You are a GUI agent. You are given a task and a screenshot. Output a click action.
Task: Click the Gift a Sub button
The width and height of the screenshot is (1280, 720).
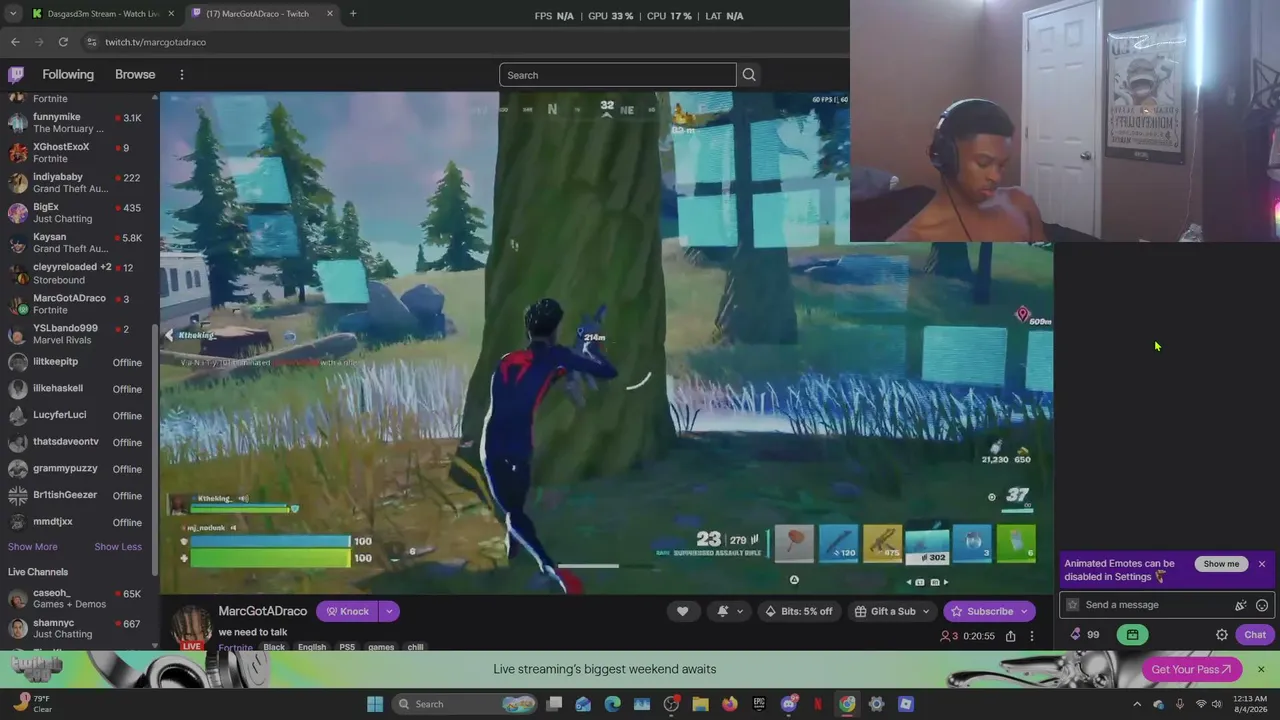tap(885, 611)
